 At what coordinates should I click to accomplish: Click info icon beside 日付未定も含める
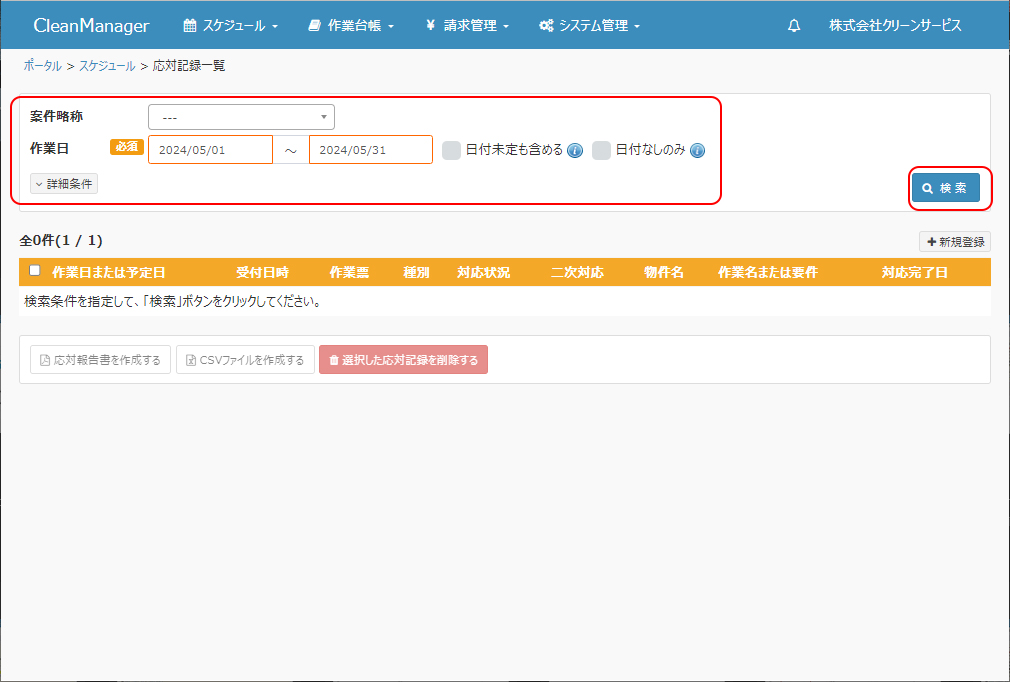click(x=575, y=151)
